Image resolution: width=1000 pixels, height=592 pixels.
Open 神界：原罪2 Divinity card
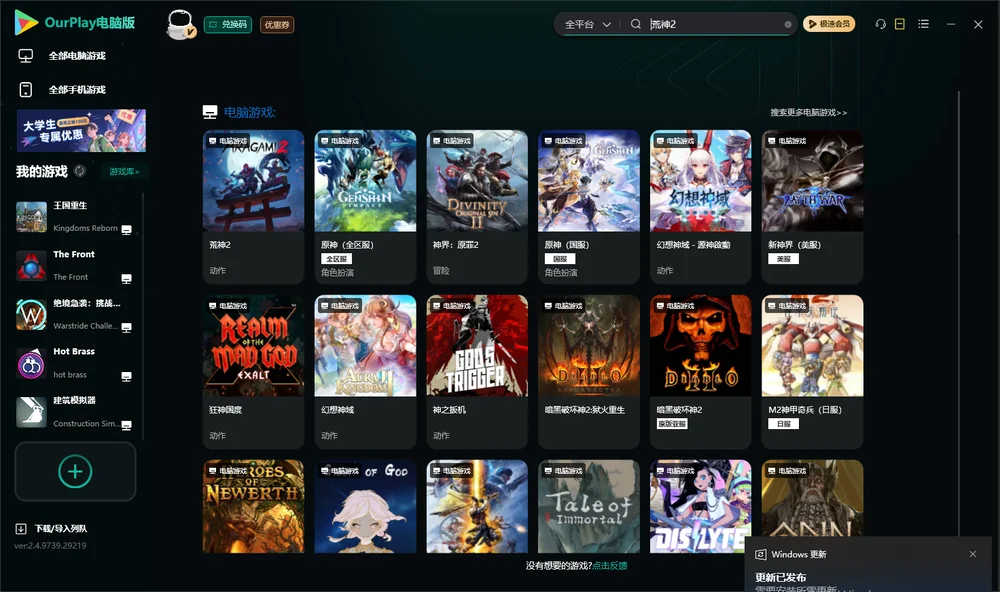[477, 207]
